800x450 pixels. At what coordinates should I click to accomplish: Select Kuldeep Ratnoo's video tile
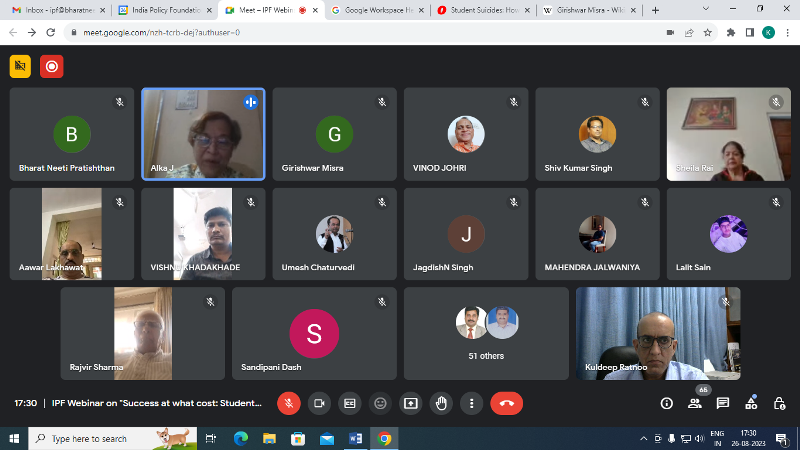[657, 334]
